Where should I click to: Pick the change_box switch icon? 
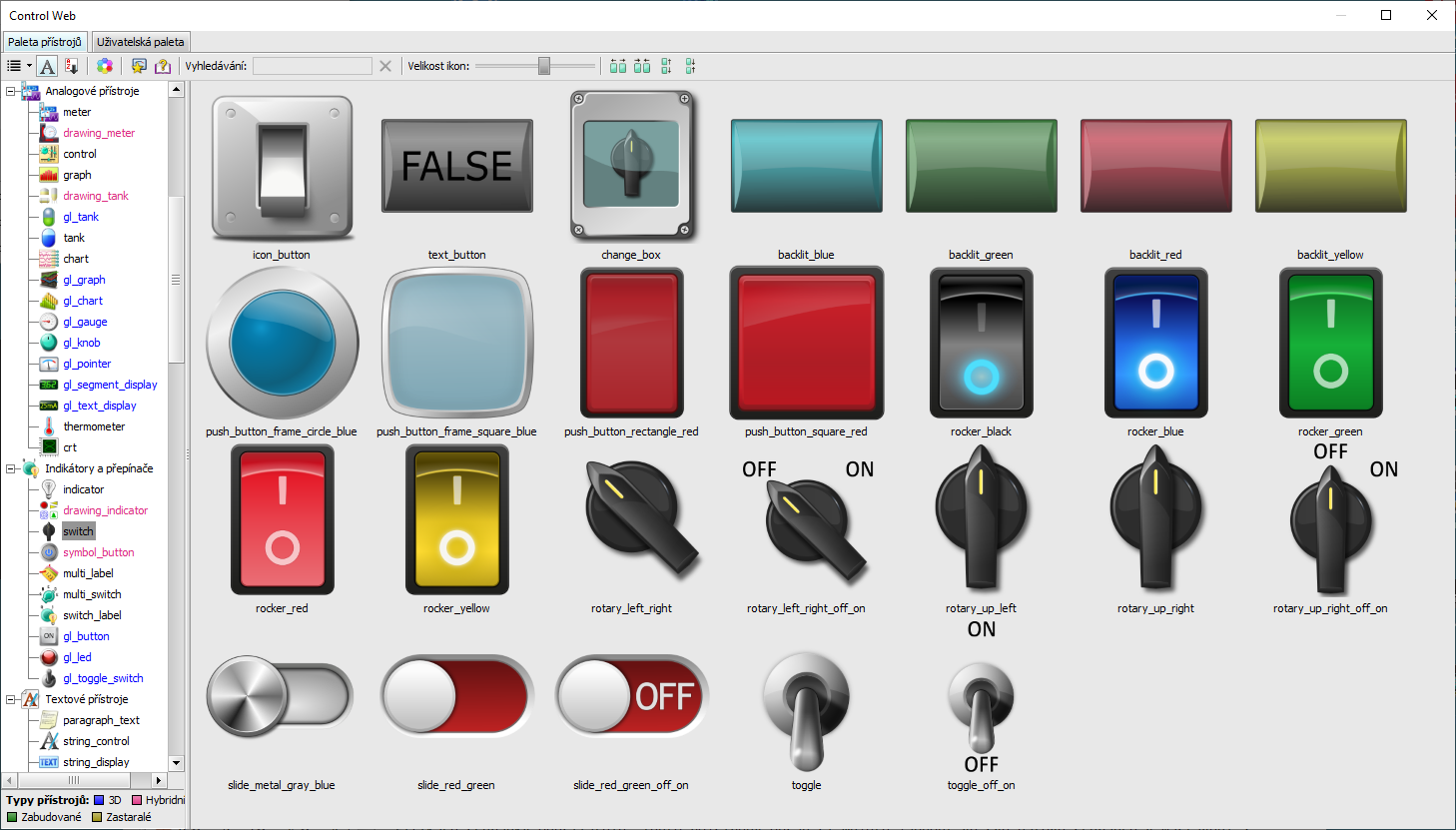coord(631,165)
